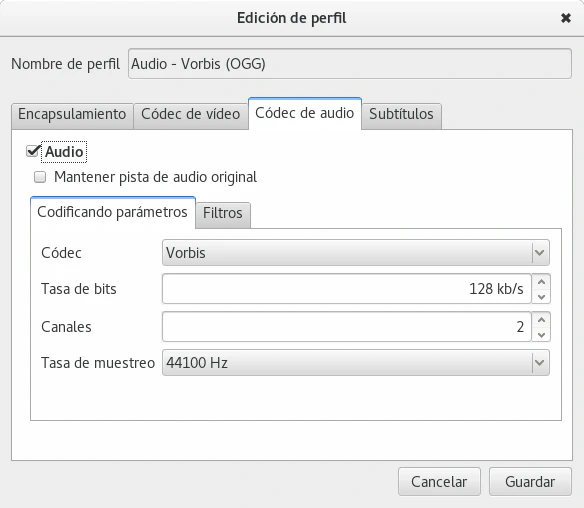Click the Cancelar button
Screen dimensions: 584x508
tap(439, 481)
